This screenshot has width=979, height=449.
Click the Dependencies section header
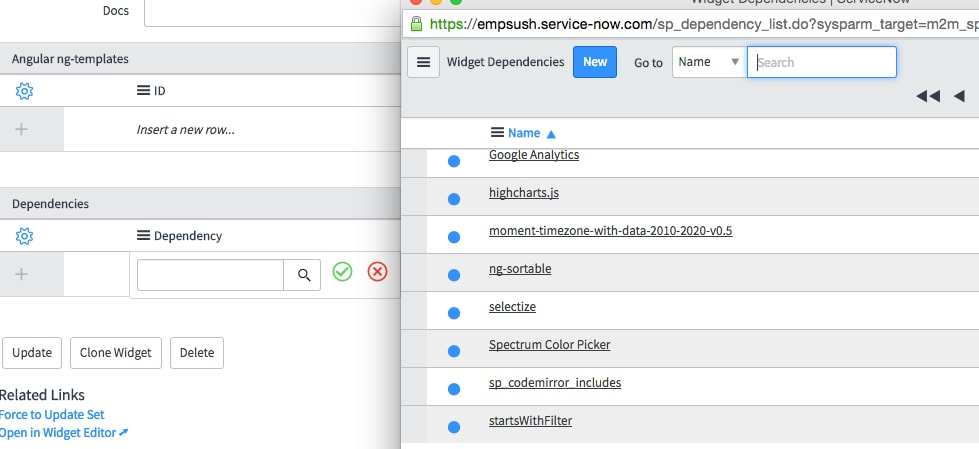point(200,204)
